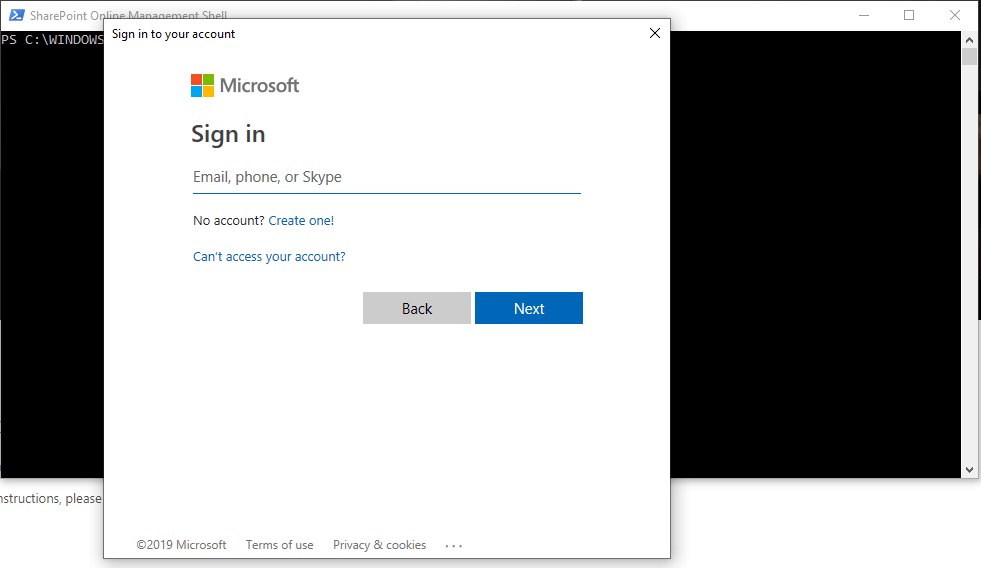The width and height of the screenshot is (981, 568).
Task: Click the SharePoint Online Management Shell title icon
Action: point(16,15)
